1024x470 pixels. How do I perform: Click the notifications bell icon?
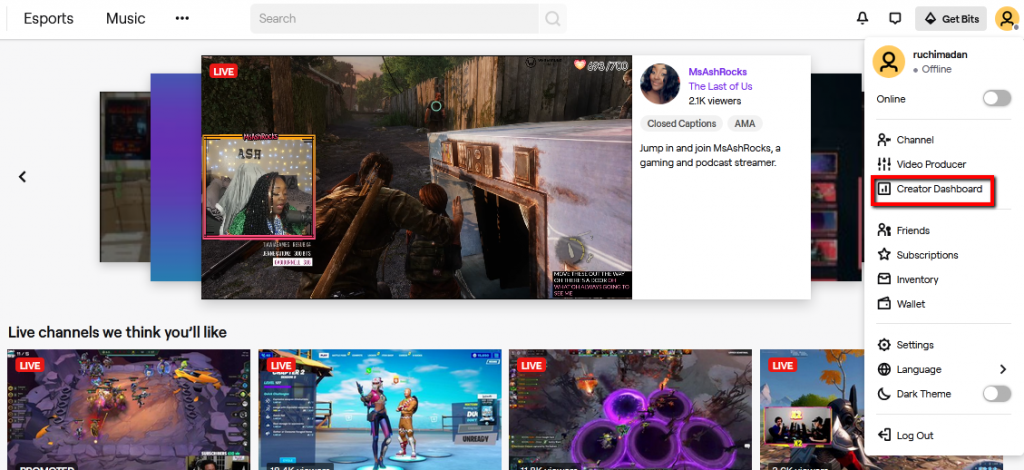pos(862,18)
